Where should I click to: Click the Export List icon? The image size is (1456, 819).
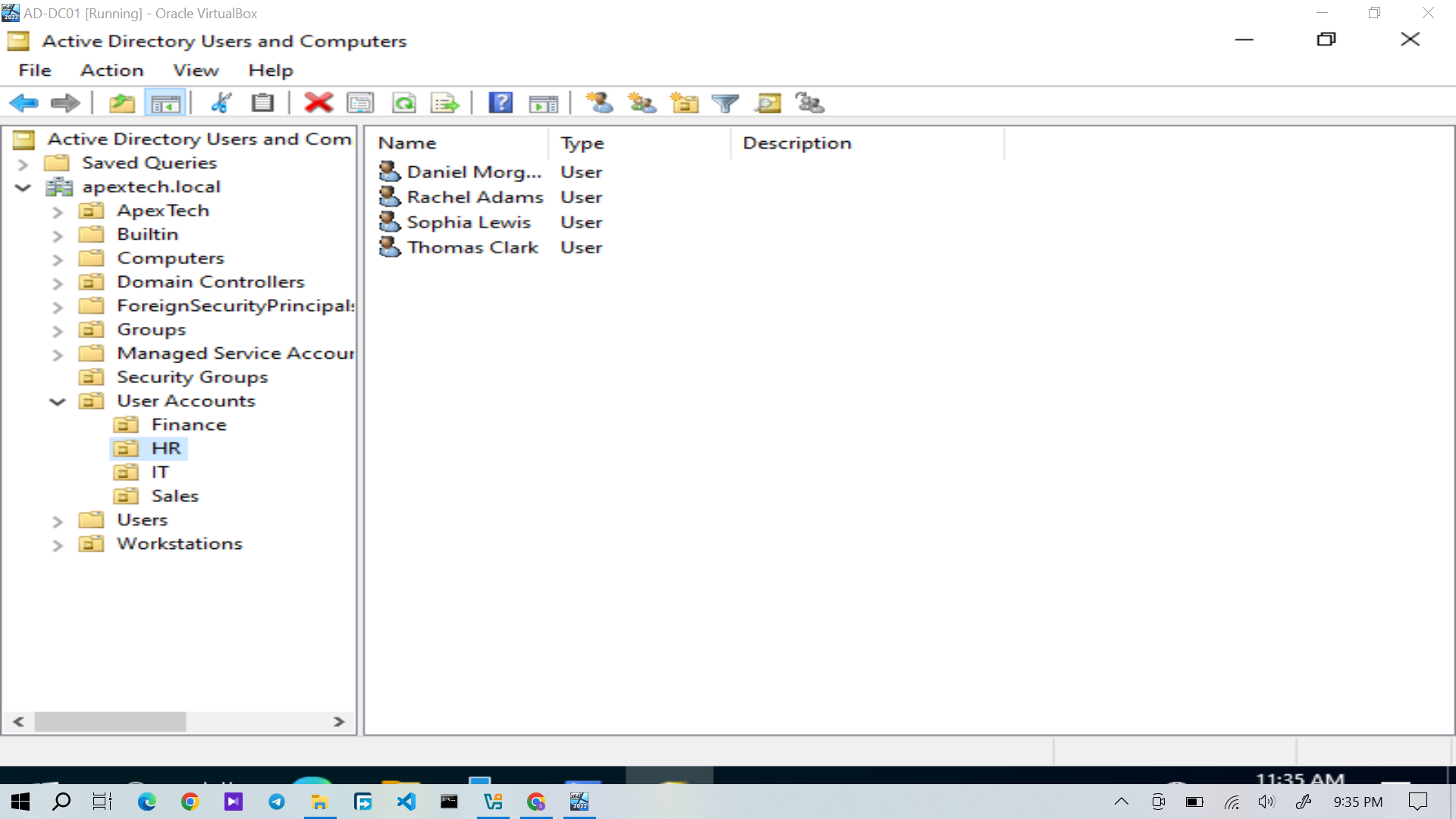click(445, 102)
